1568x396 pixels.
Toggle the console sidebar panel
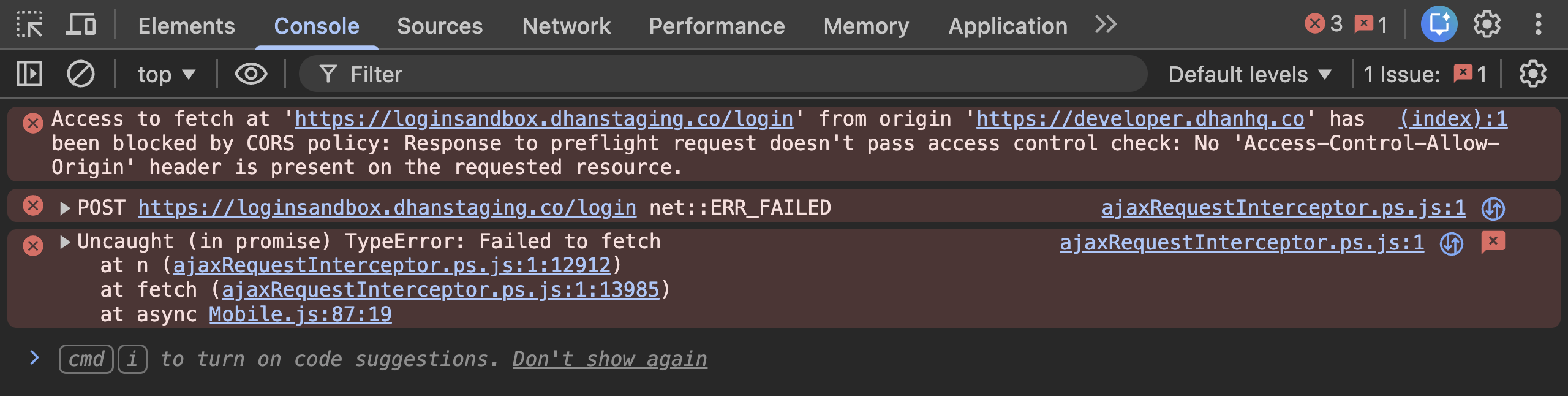(x=29, y=74)
